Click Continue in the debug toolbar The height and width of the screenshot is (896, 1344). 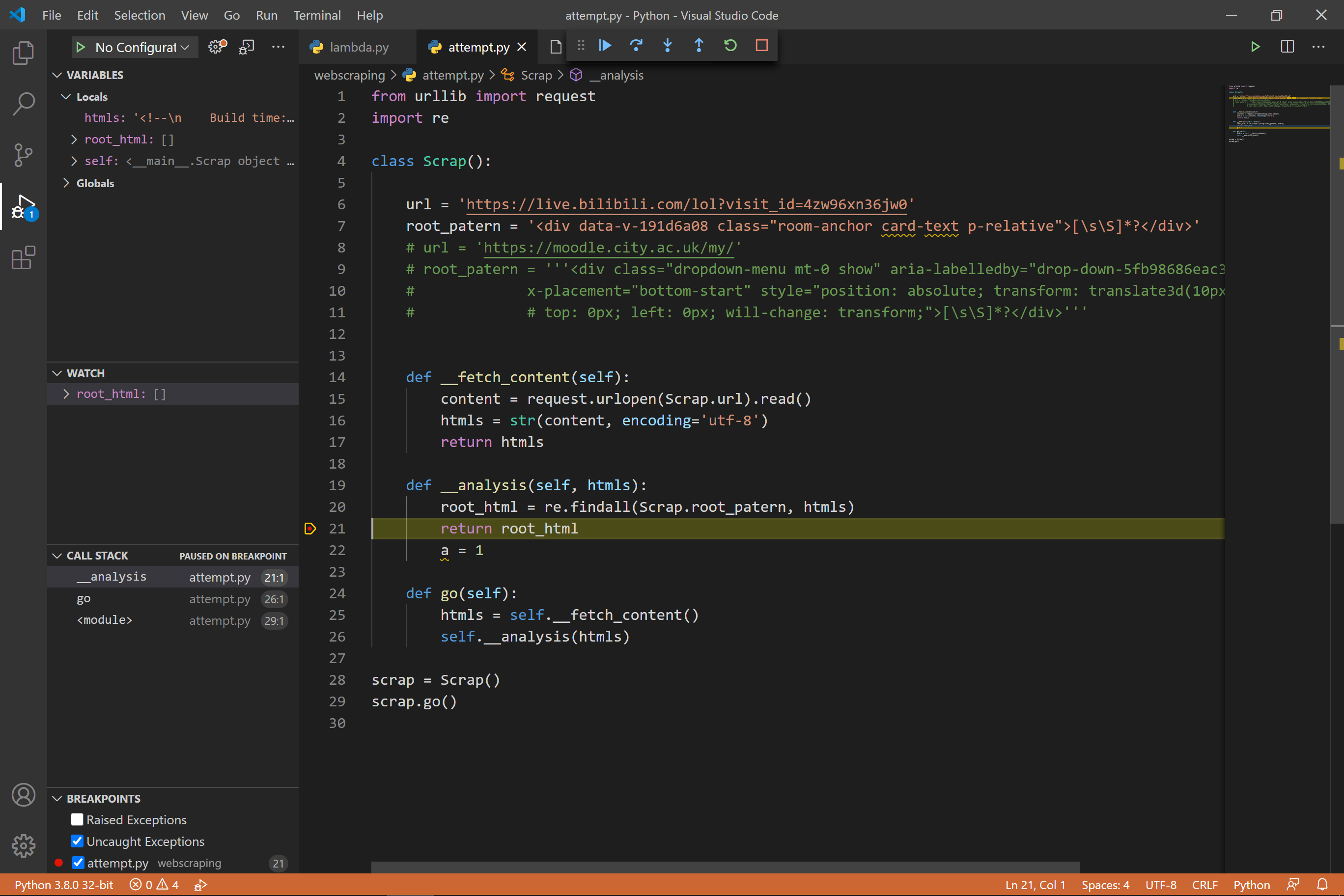pos(605,45)
